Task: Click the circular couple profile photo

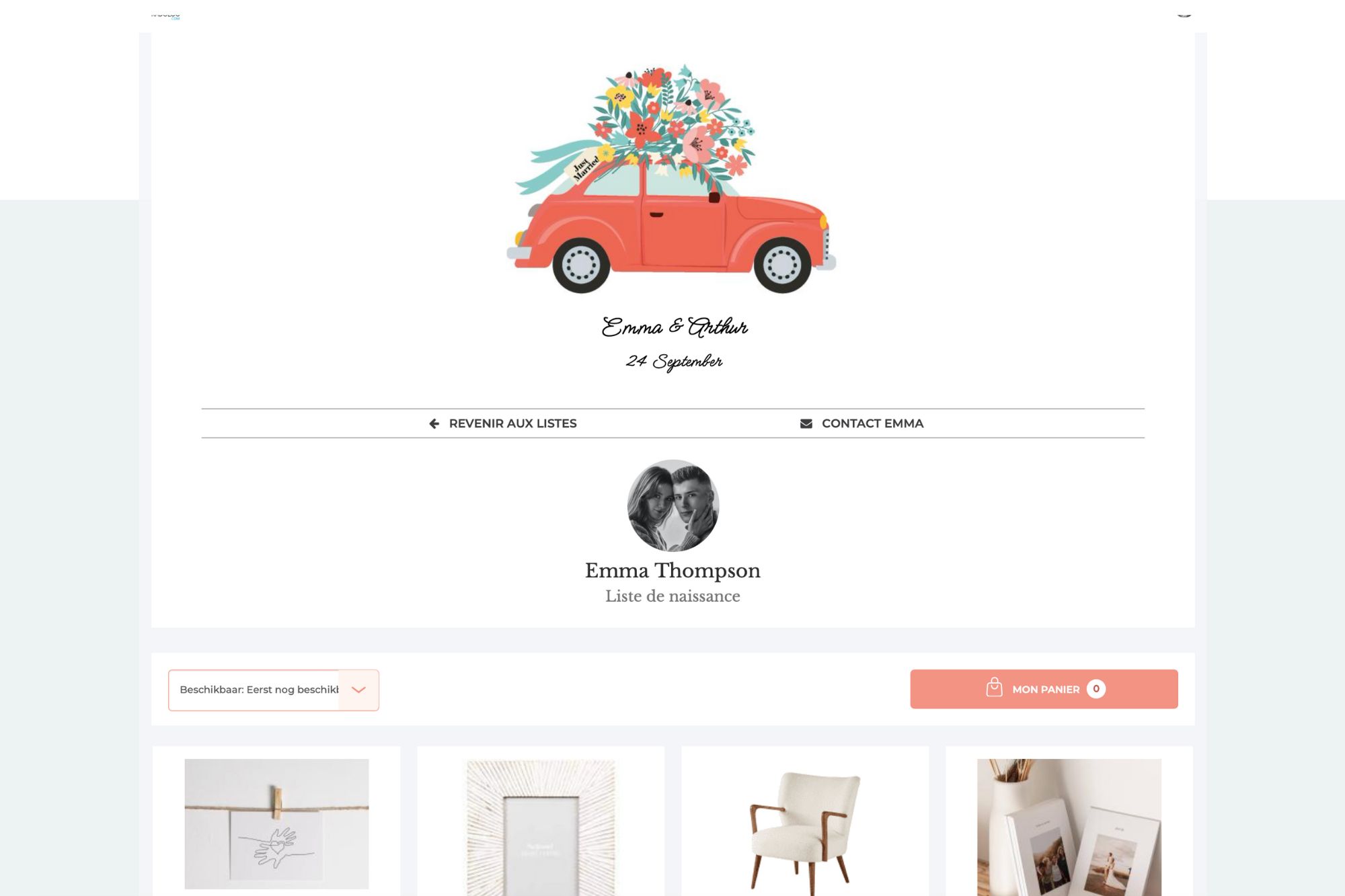Action: [x=673, y=505]
